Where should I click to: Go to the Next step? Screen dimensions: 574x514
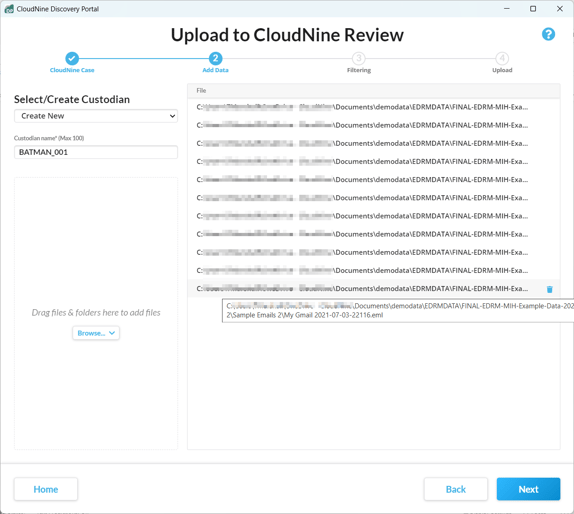tap(528, 489)
